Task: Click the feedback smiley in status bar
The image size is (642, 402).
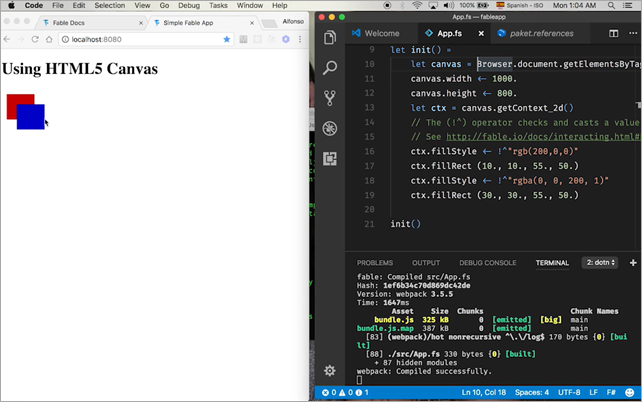Action: point(629,393)
